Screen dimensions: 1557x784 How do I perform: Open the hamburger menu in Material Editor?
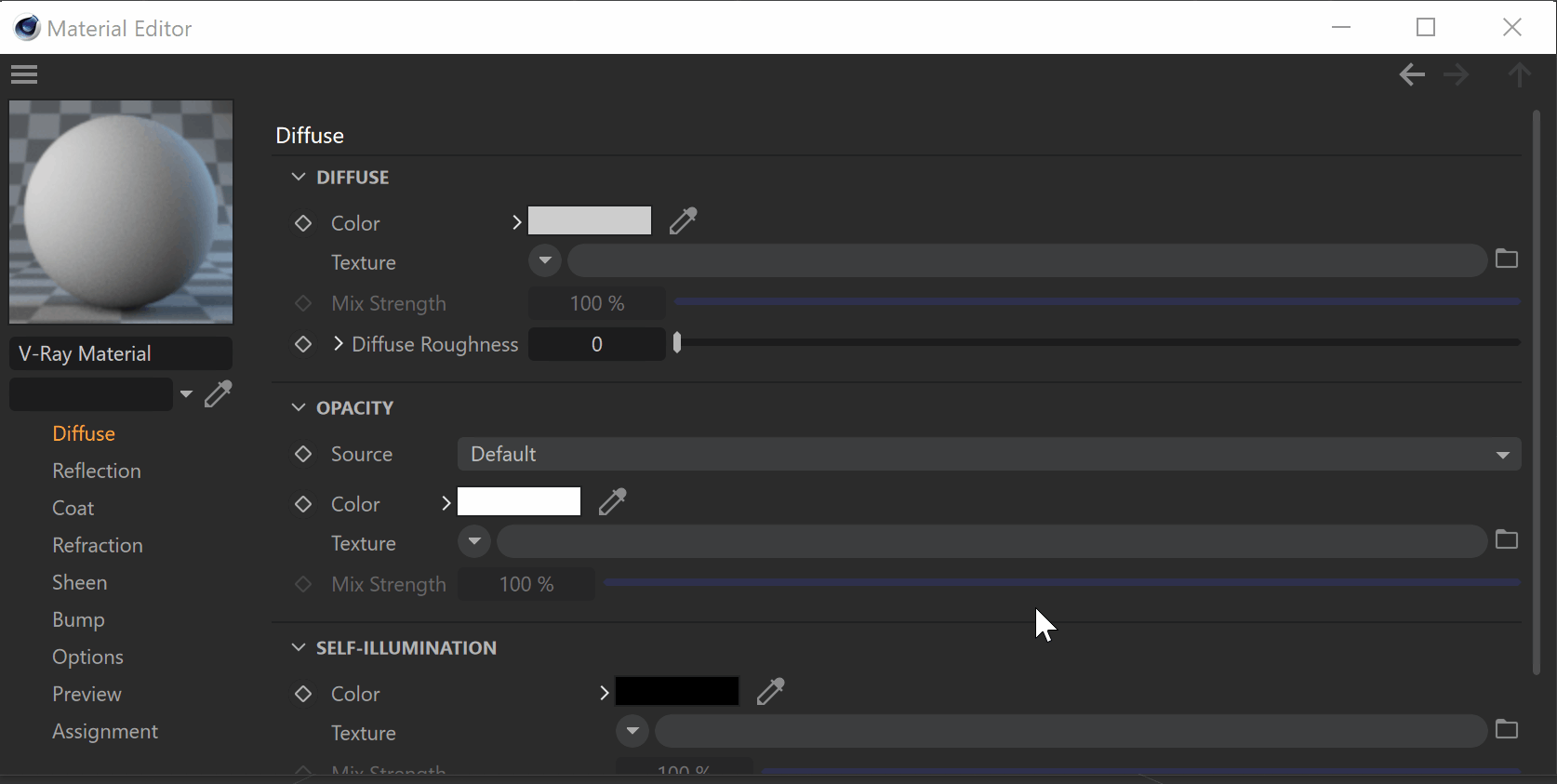[24, 74]
